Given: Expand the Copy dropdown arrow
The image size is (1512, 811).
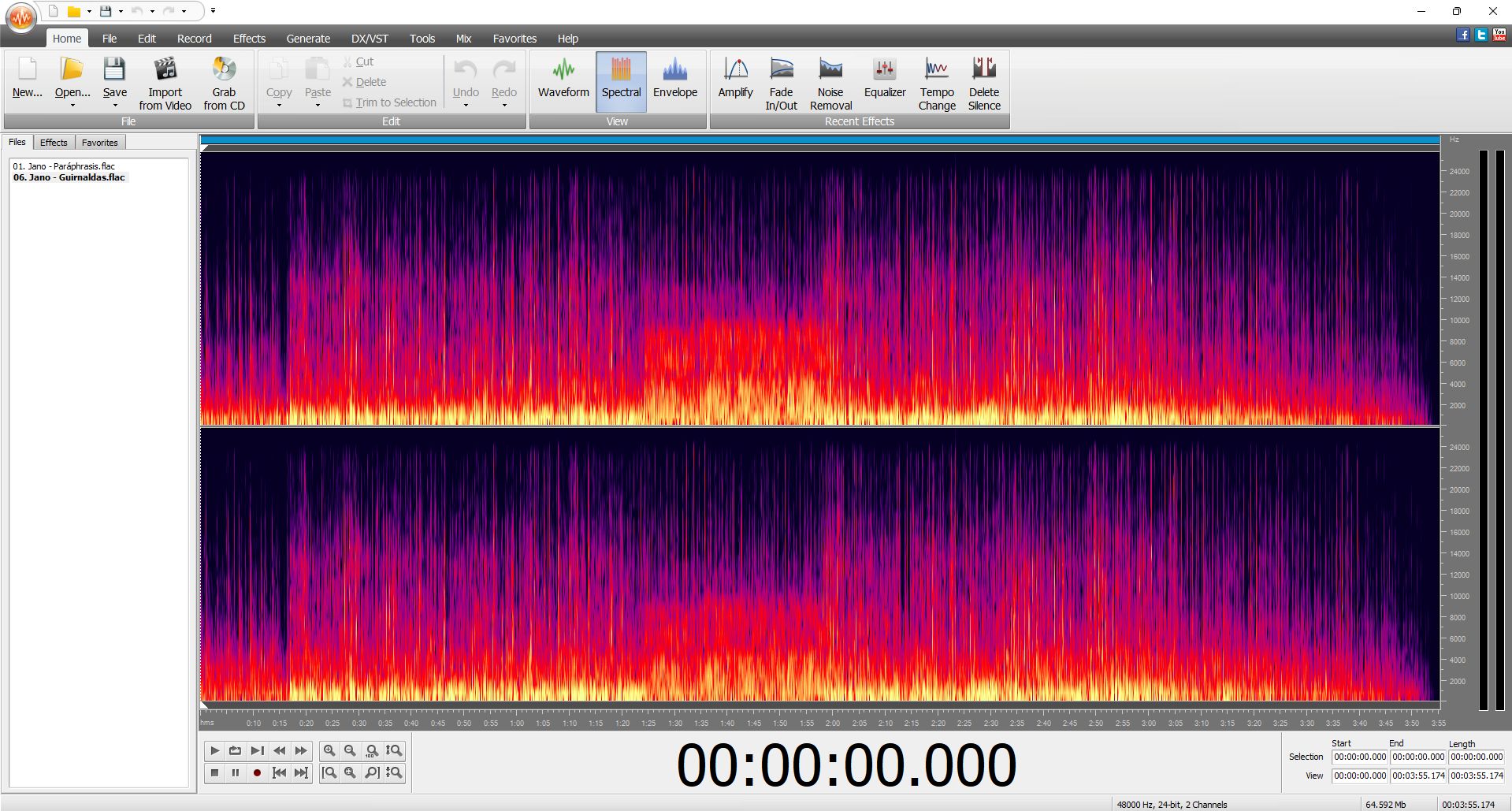Looking at the screenshot, I should click(279, 105).
